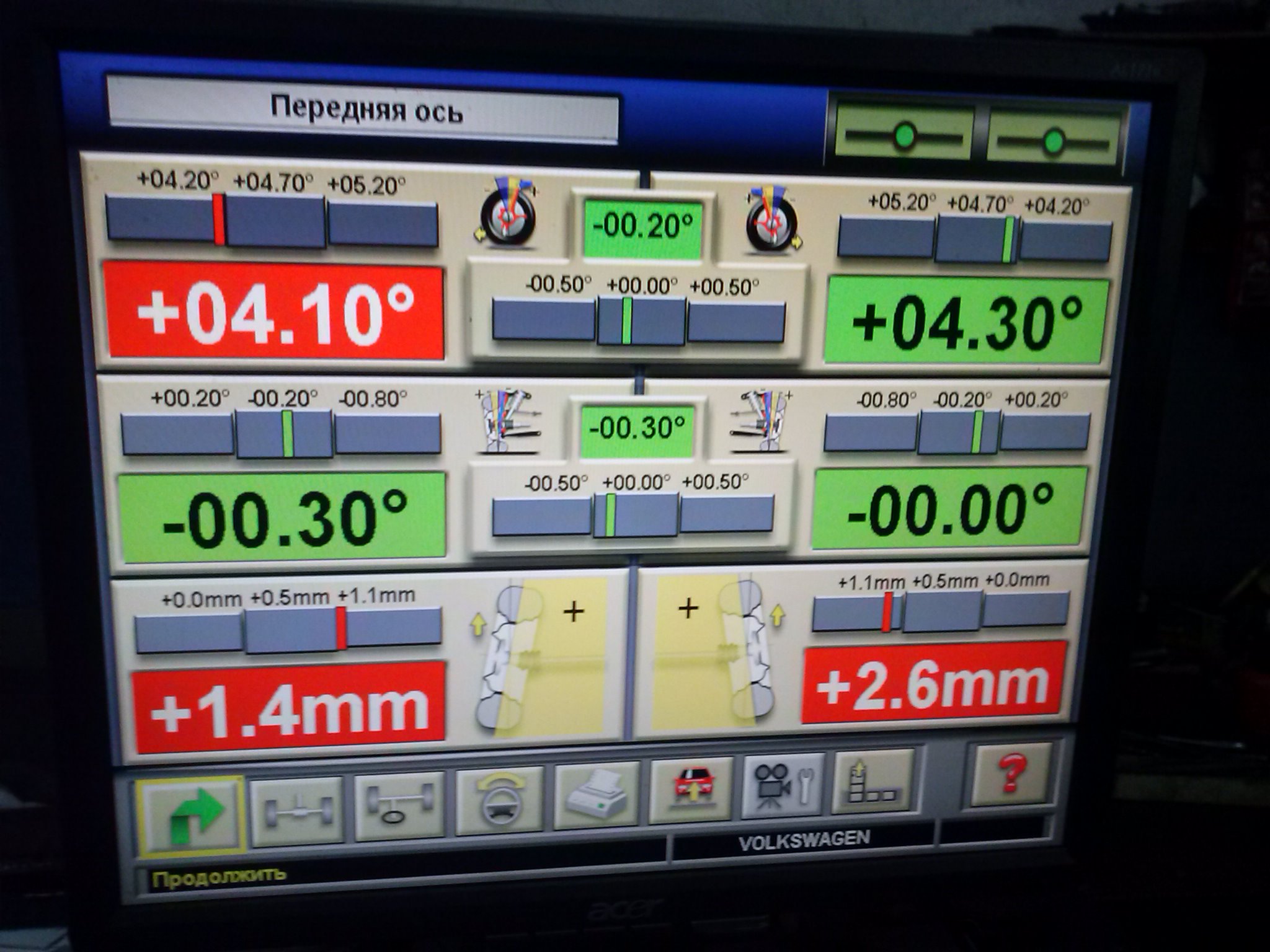Click the right toe +2.6mm reading
This screenshot has height=952, width=1270.
pos(933,683)
